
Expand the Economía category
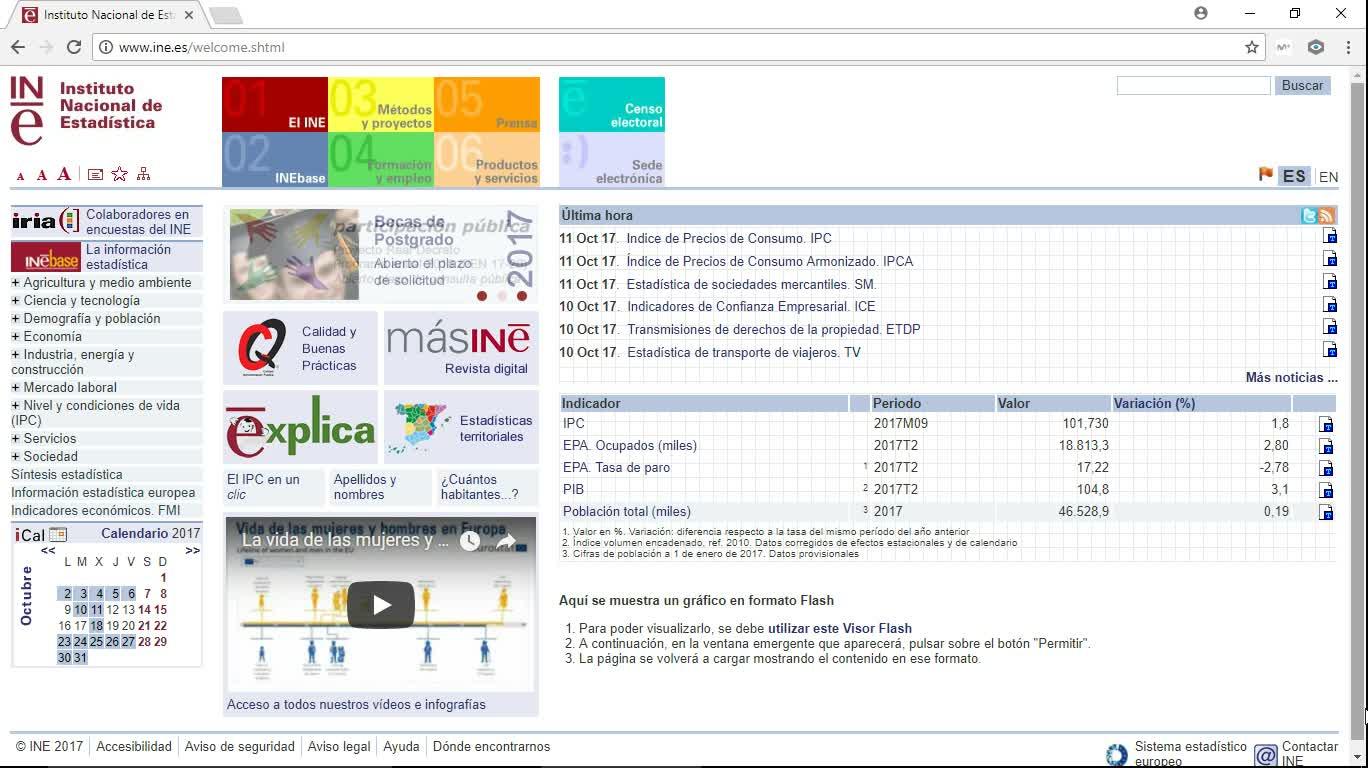[x=15, y=337]
